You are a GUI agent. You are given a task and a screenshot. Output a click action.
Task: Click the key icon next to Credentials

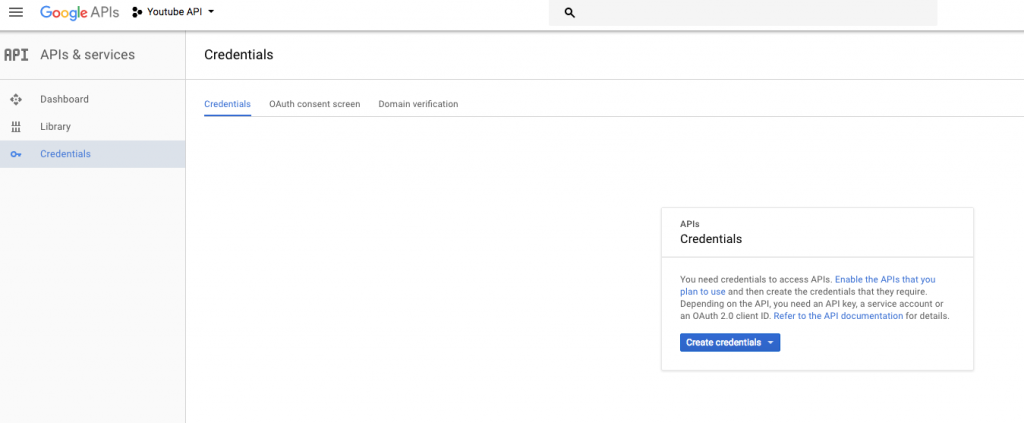click(15, 154)
